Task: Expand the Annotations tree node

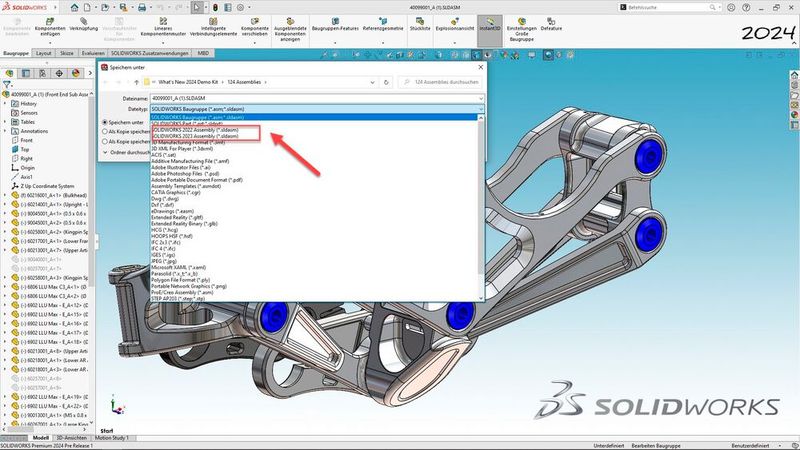Action: click(5, 131)
